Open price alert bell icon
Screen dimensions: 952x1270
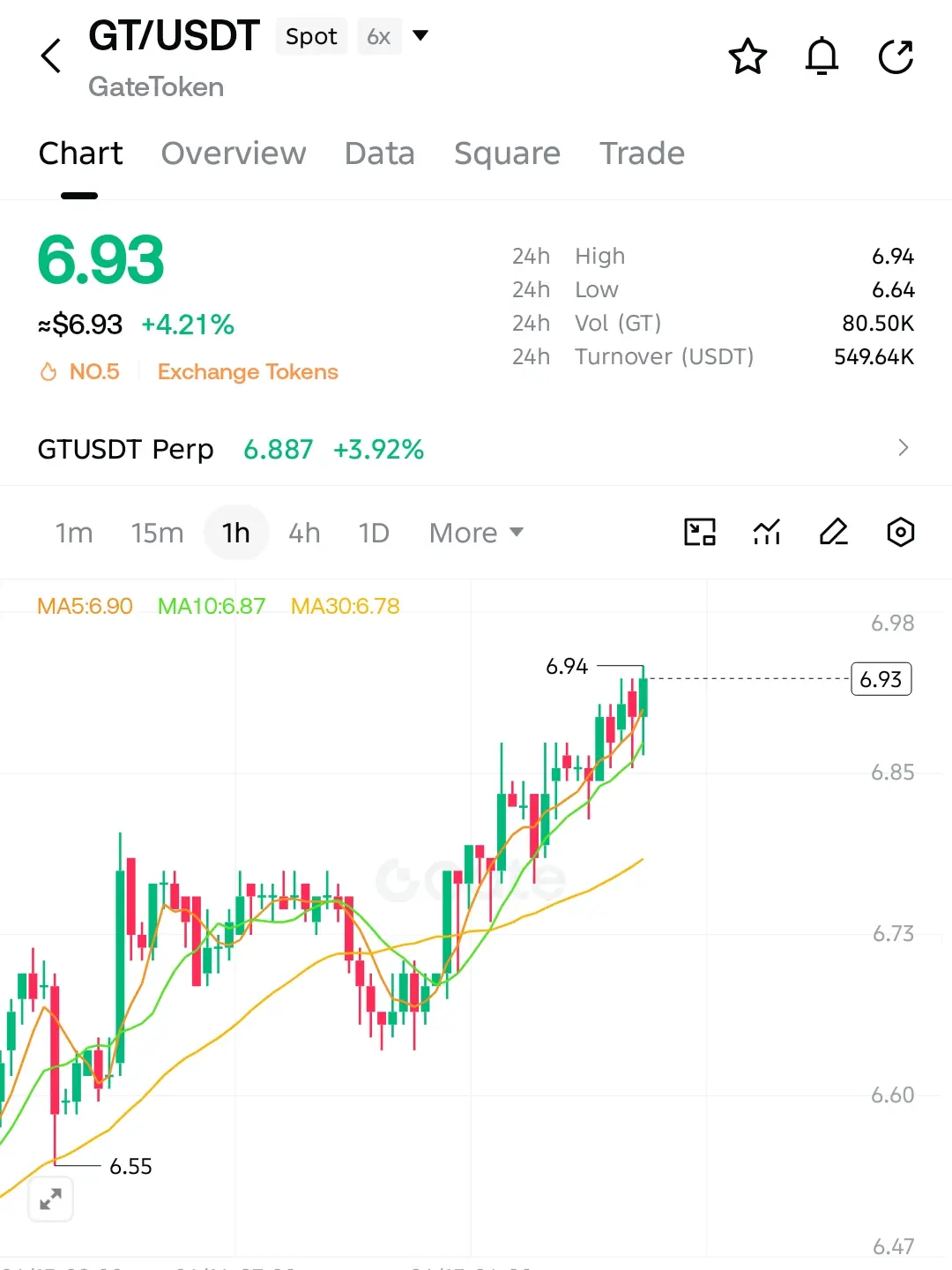[x=822, y=56]
